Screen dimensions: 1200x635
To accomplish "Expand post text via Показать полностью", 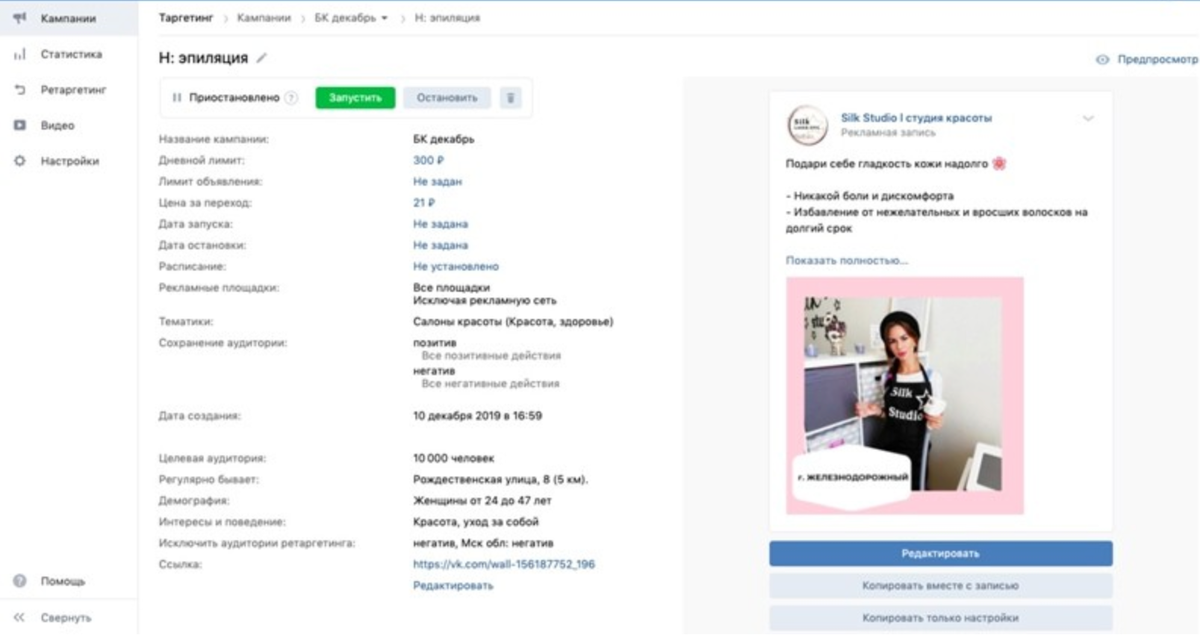I will tap(847, 260).
